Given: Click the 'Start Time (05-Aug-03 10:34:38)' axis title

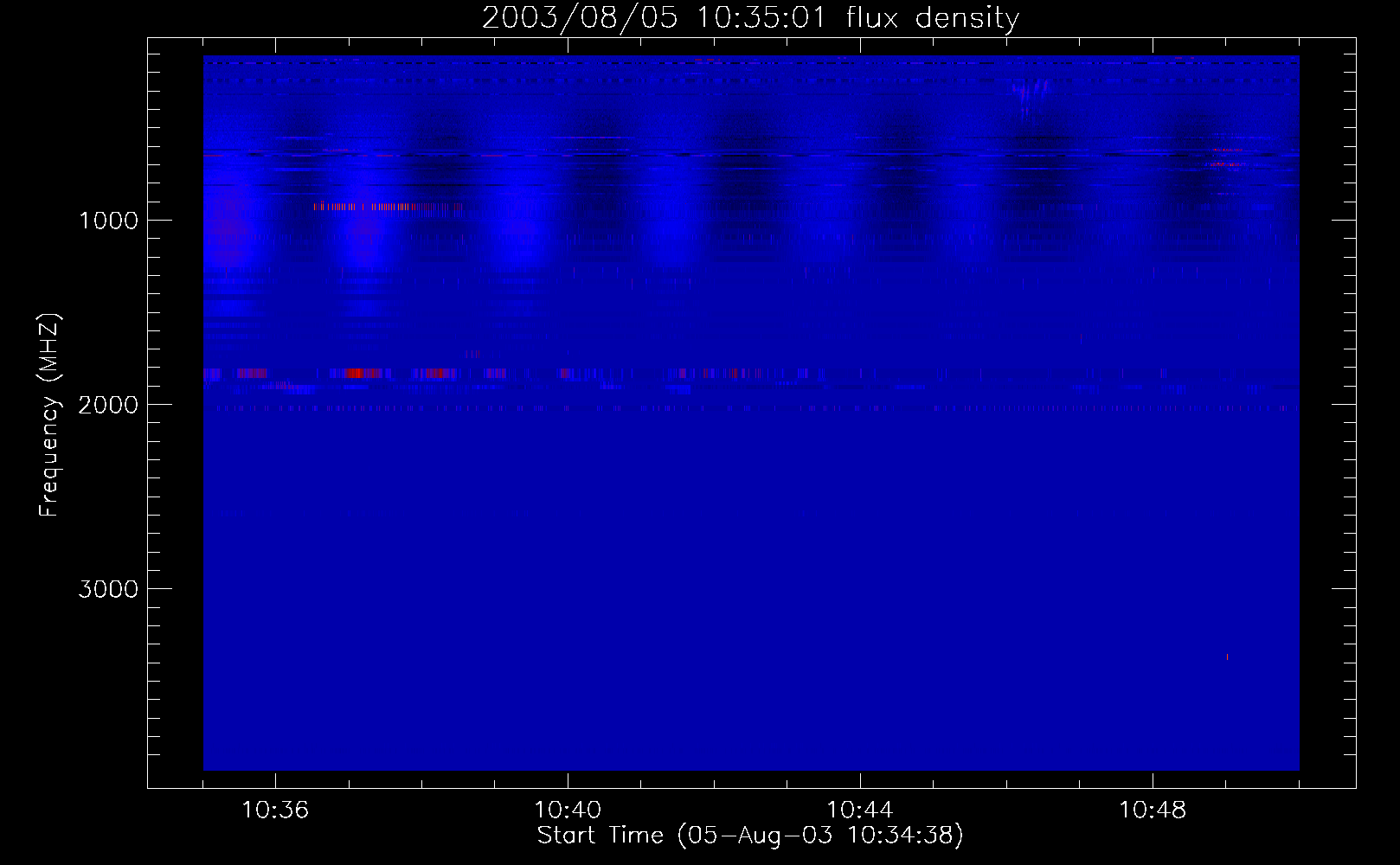Looking at the screenshot, I should click(750, 836).
